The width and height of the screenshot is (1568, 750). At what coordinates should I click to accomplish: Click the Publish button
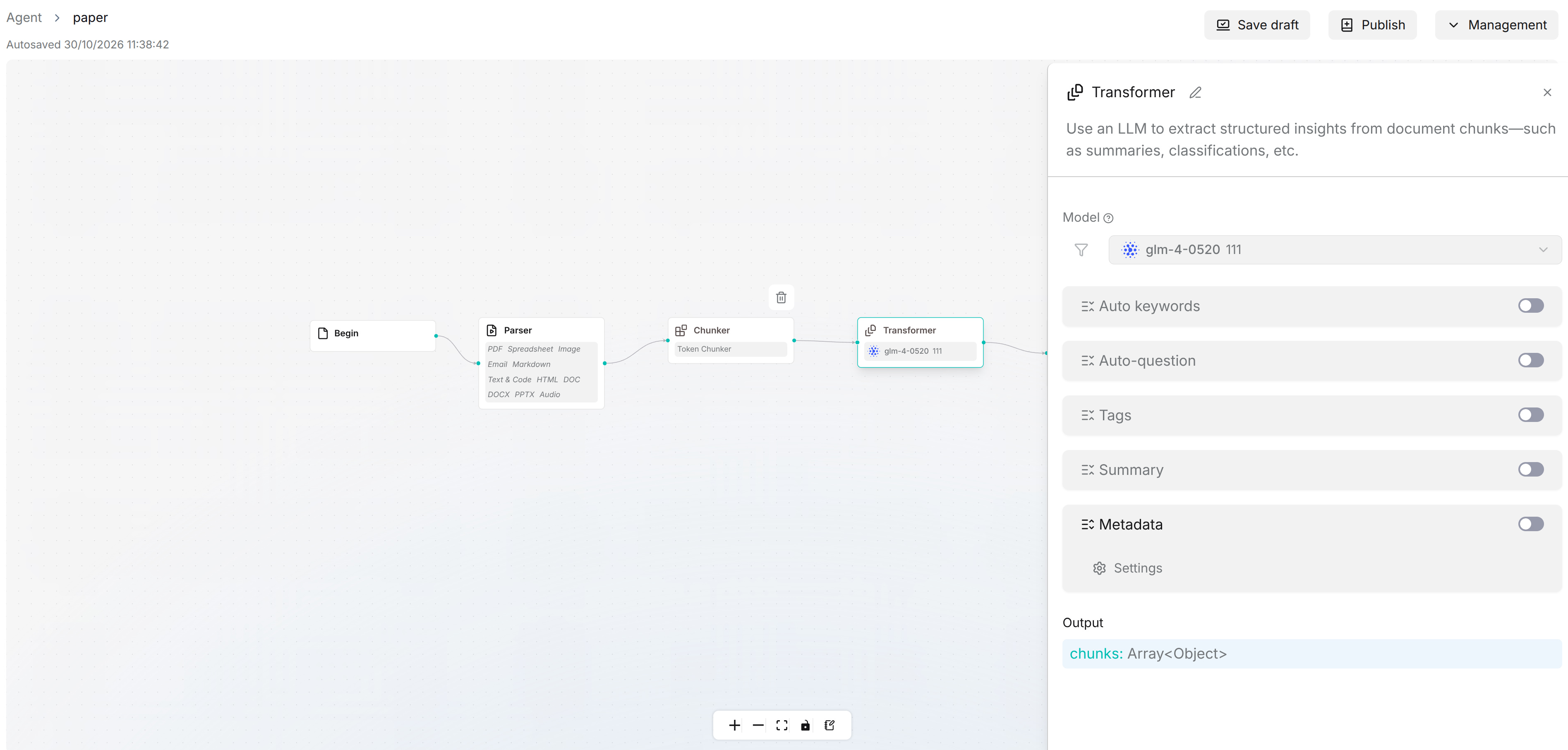[x=1372, y=25]
